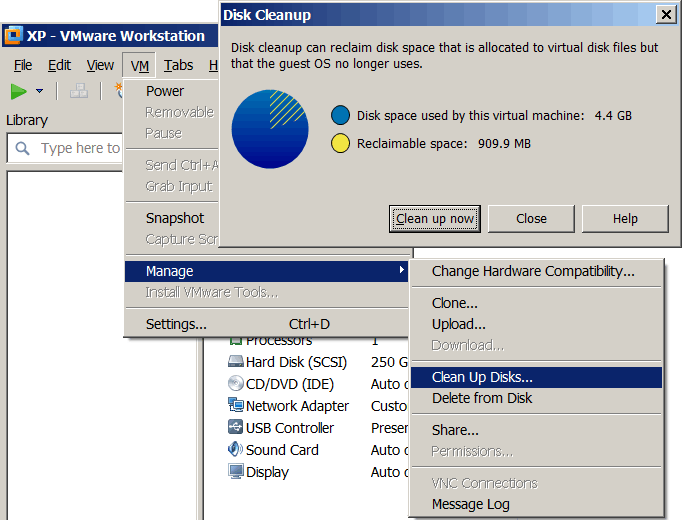The image size is (682, 520).
Task: Click the Clean up now button
Action: click(435, 219)
